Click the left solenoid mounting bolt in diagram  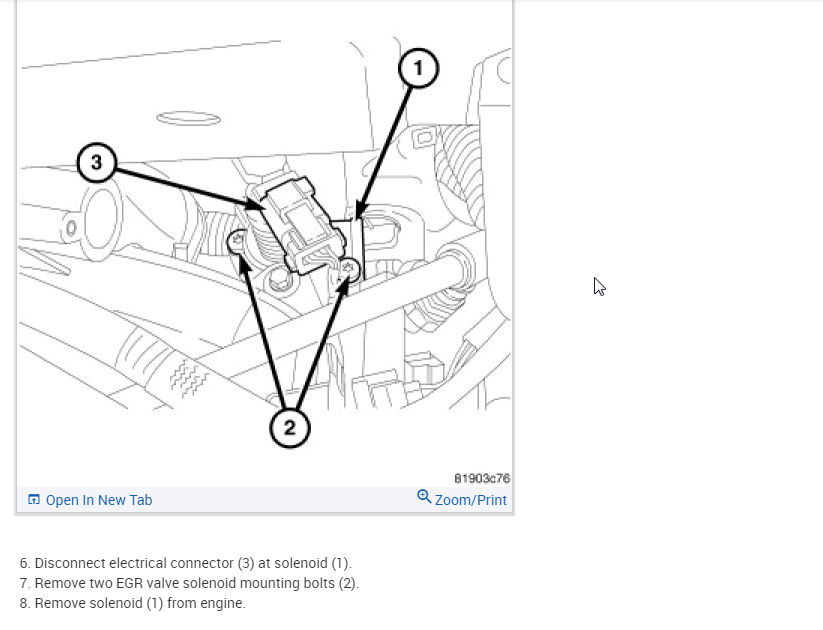pyautogui.click(x=238, y=241)
